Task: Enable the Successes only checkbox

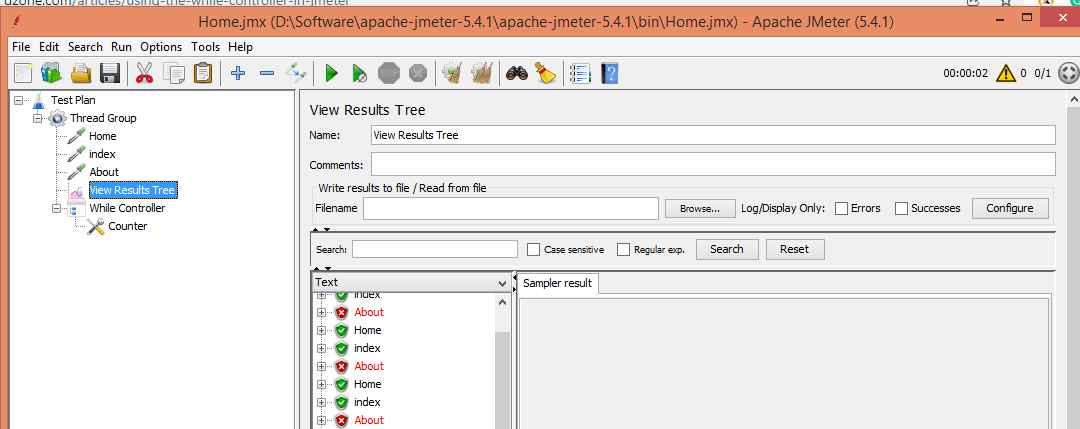Action: click(901, 208)
